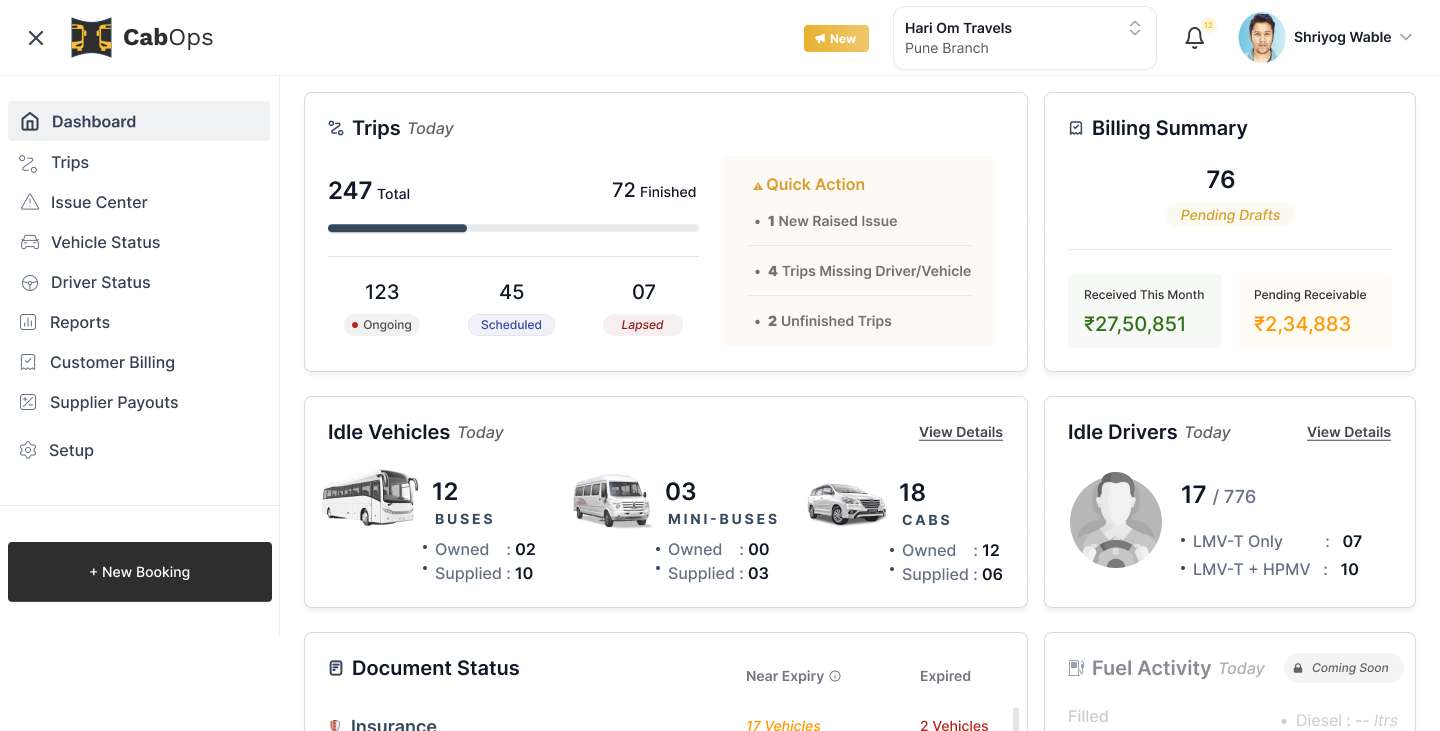Click the Supplier Payouts sidebar icon

coord(29,402)
